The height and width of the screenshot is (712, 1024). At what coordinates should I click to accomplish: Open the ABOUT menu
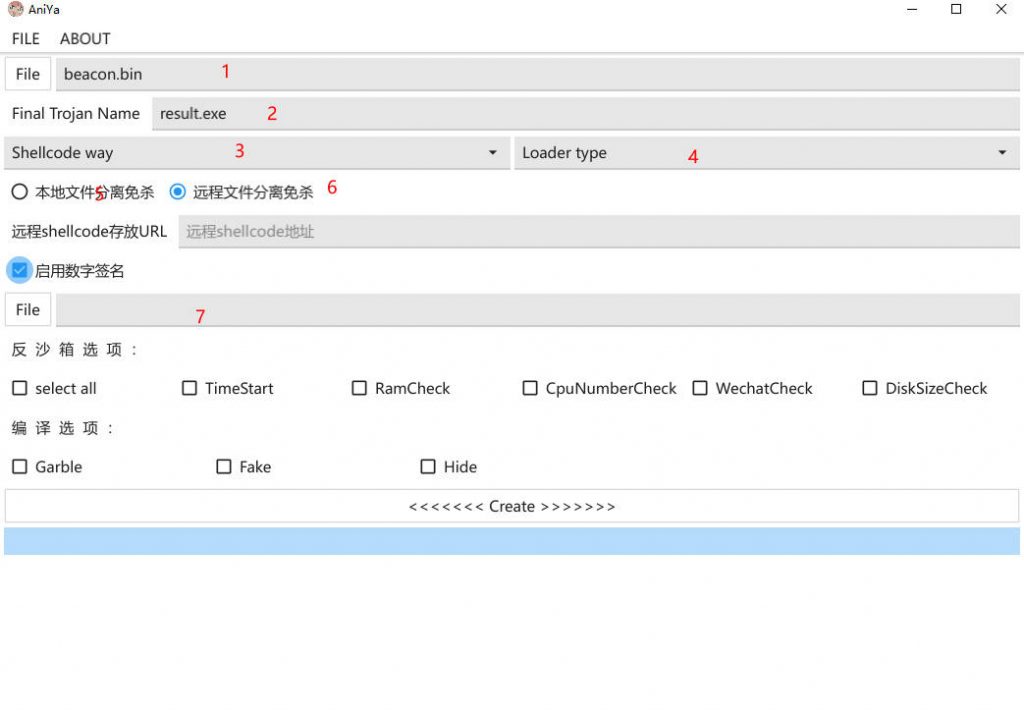[85, 39]
